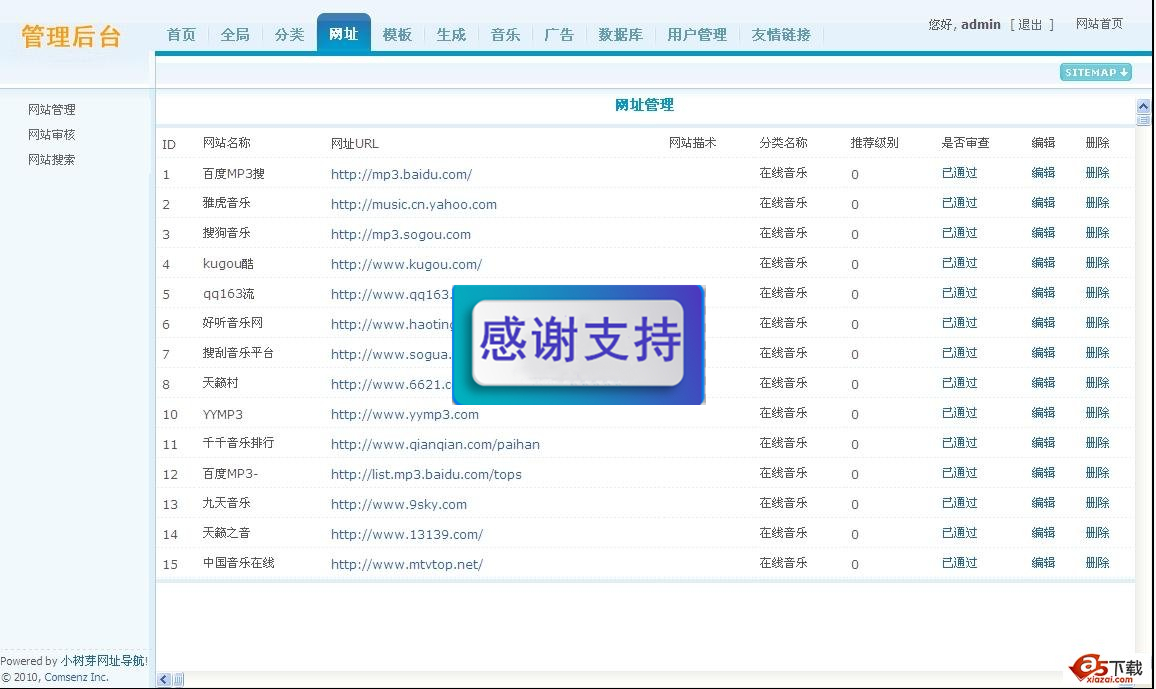Viewport: 1156px width, 689px height.
Task: Open the qianqian.com/paihan link
Action: [x=435, y=445]
